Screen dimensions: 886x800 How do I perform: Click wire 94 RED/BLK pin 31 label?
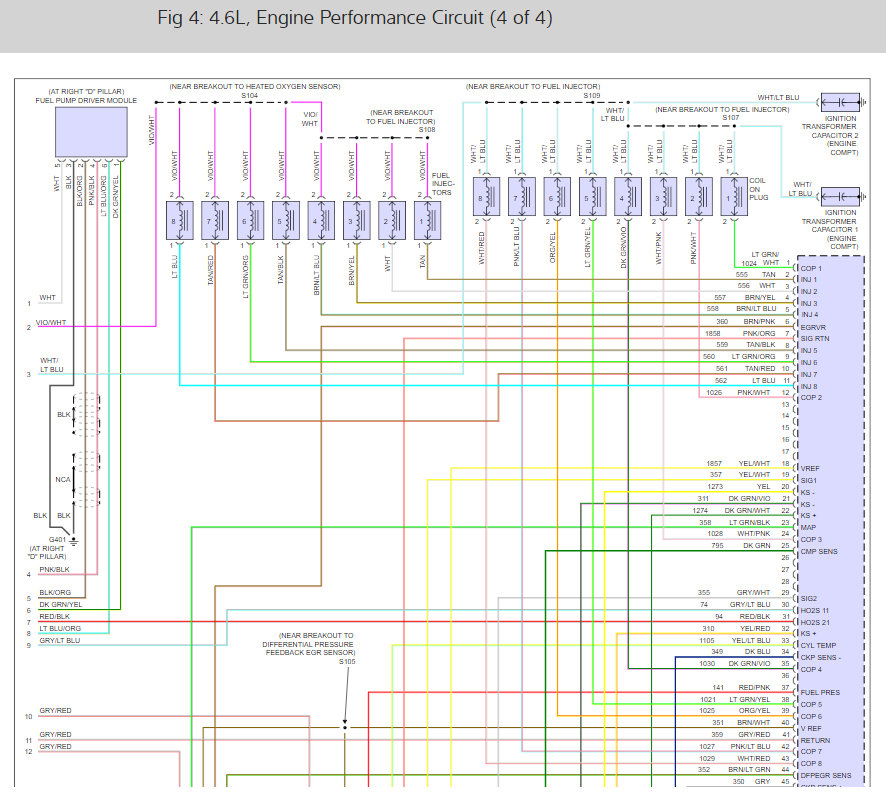point(742,616)
